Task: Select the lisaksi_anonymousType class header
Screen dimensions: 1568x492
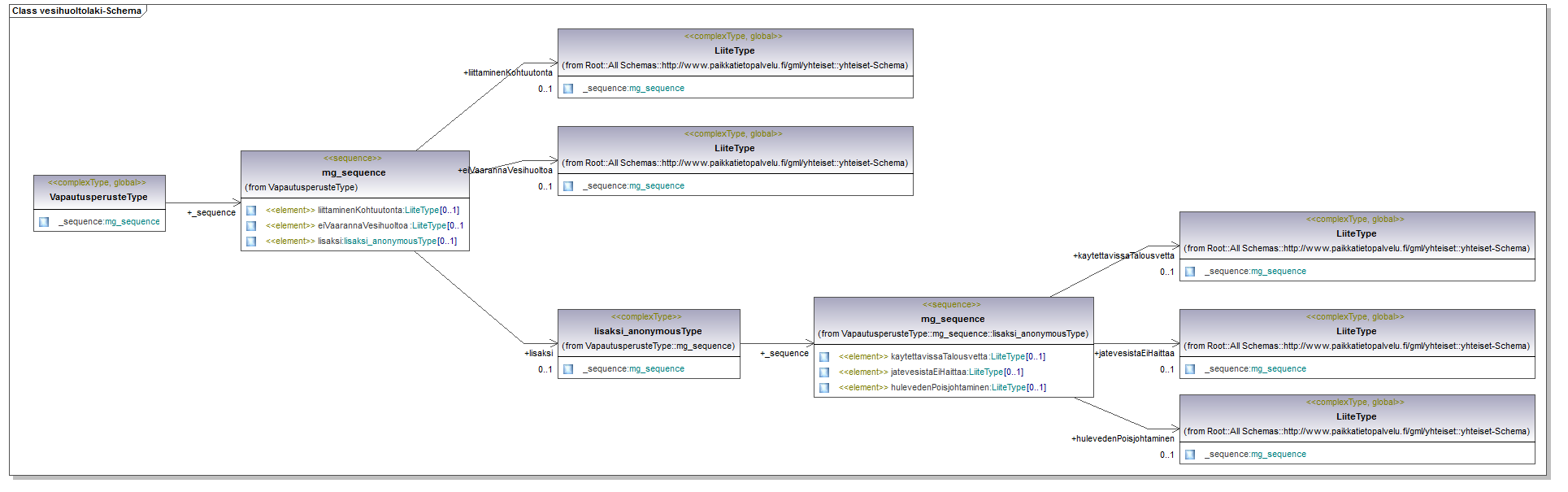Action: pyautogui.click(x=648, y=331)
